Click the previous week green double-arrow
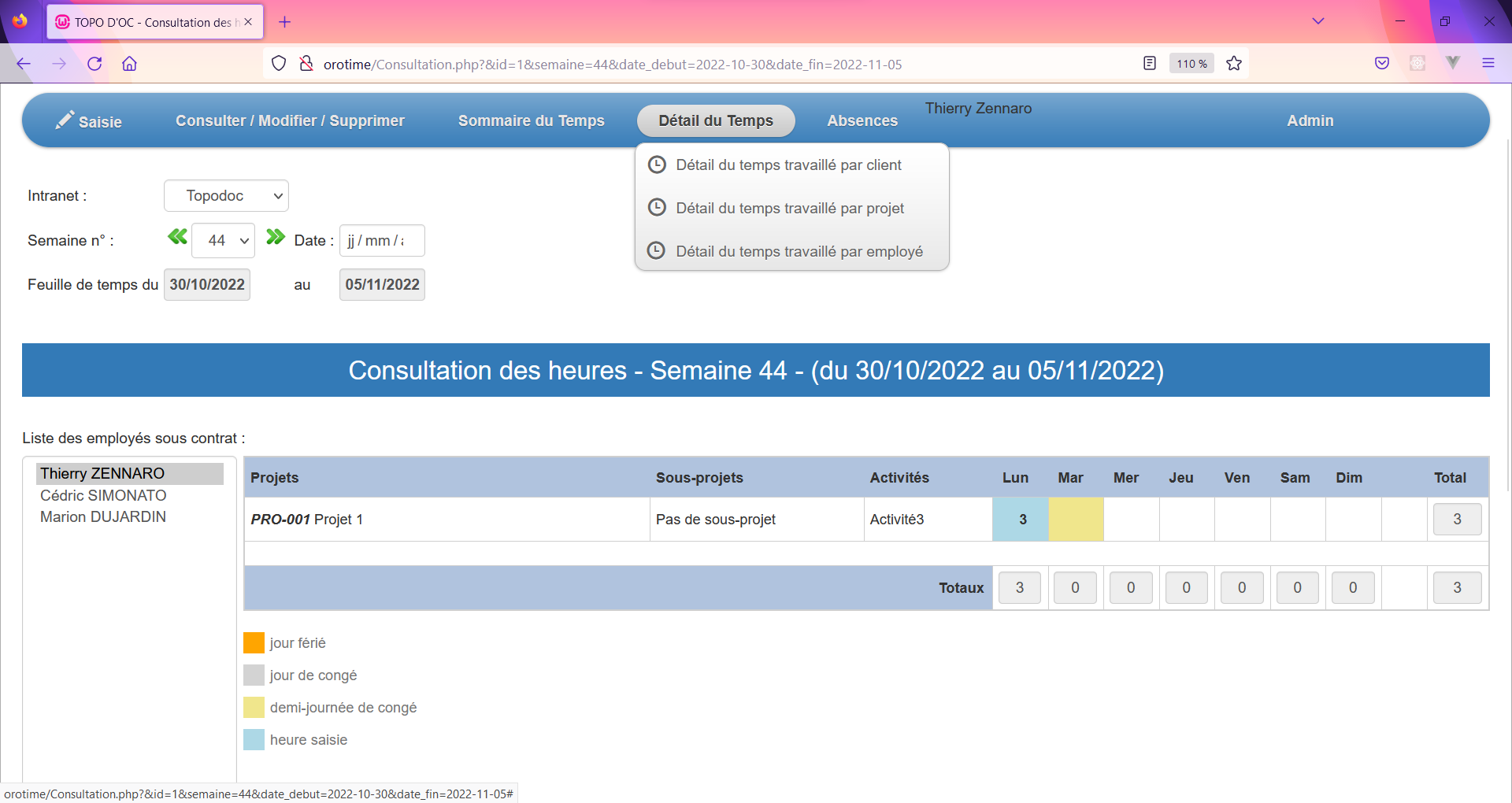Viewport: 1512px width, 803px height. (177, 237)
